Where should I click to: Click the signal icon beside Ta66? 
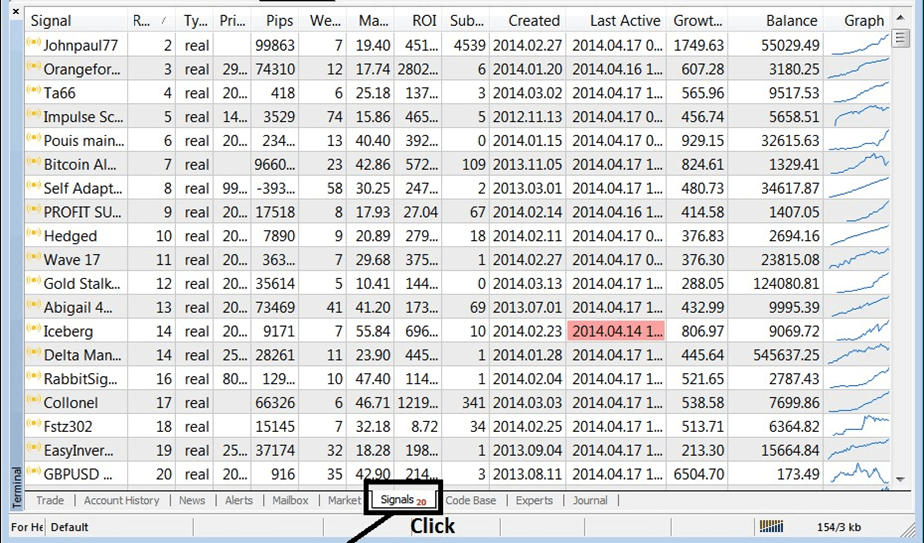pyautogui.click(x=33, y=91)
